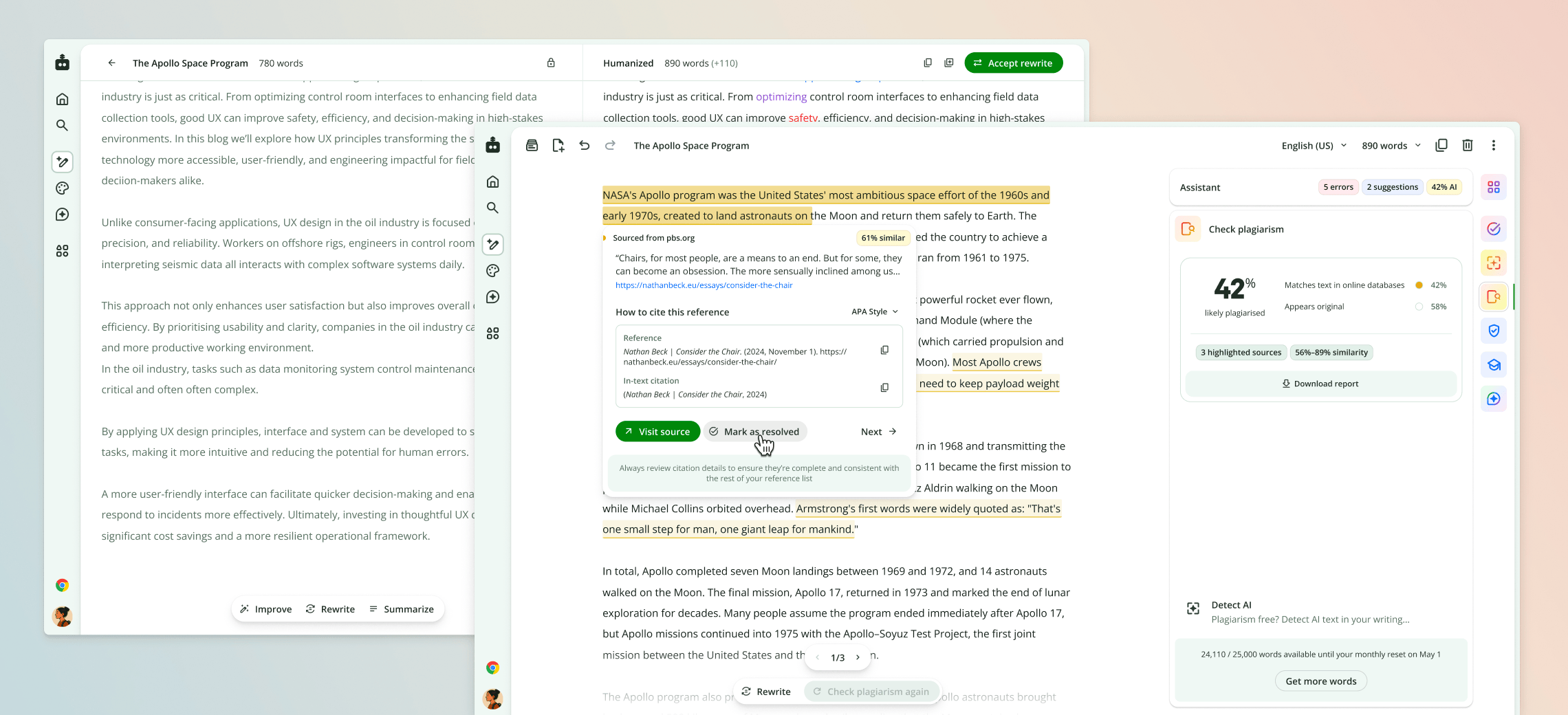Click Mark as resolved
Image resolution: width=1568 pixels, height=715 pixels.
tap(754, 431)
